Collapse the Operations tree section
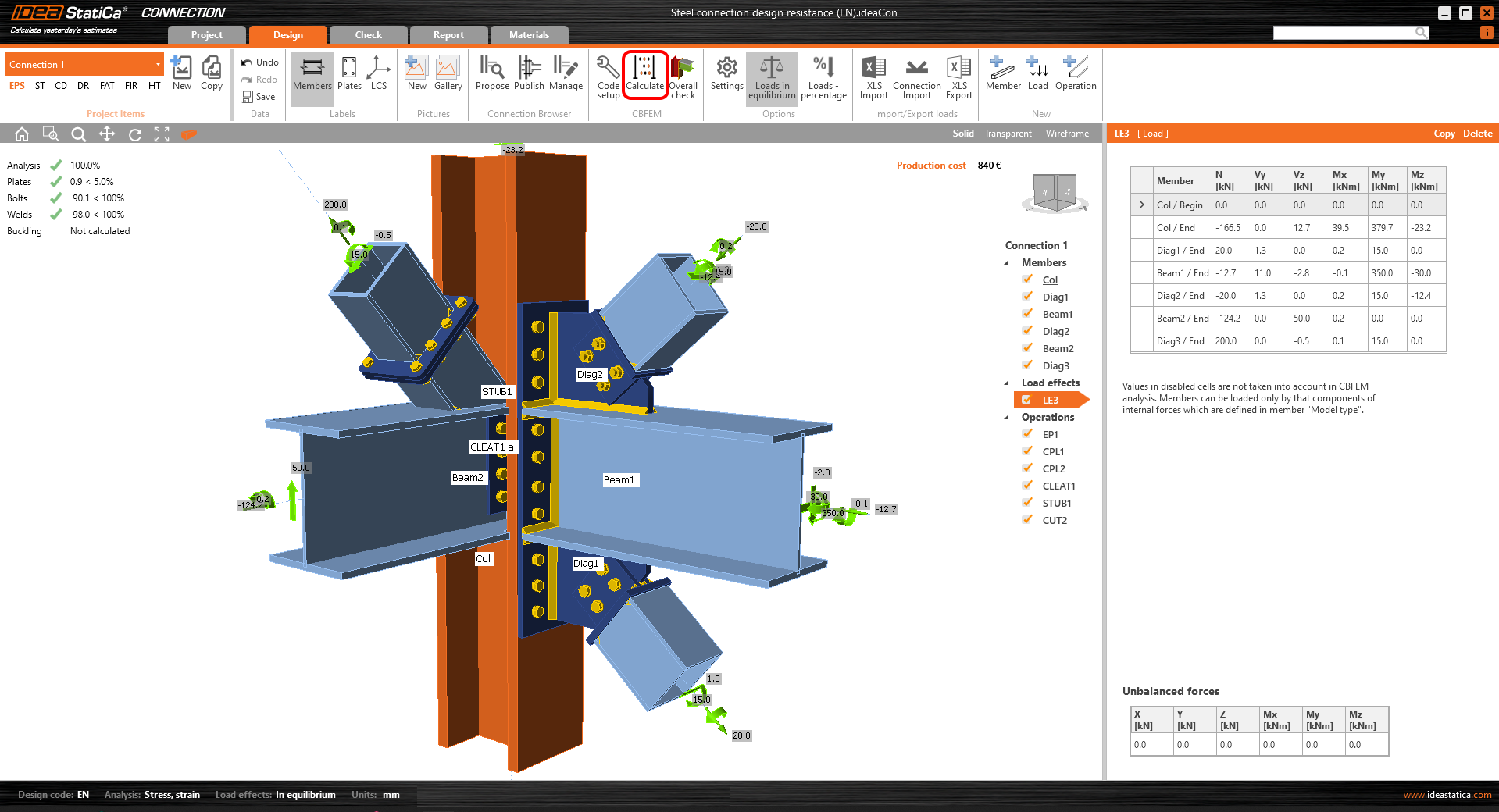This screenshot has width=1499, height=812. pyautogui.click(x=1007, y=418)
